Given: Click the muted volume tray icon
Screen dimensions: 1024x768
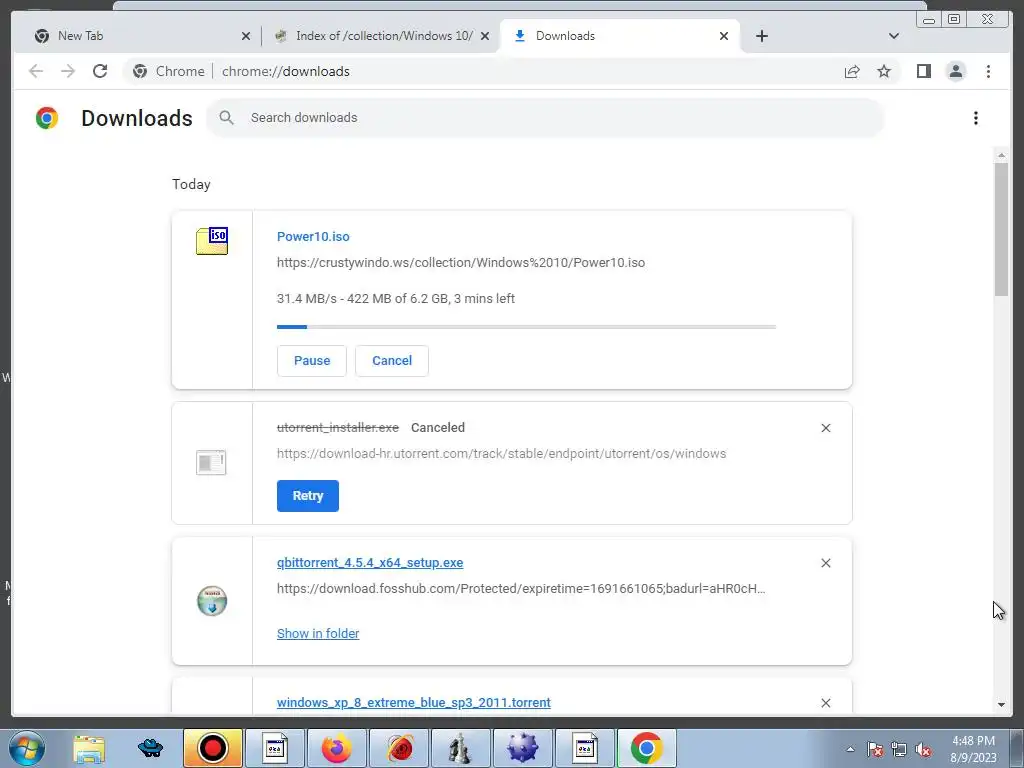Looking at the screenshot, I should [923, 749].
